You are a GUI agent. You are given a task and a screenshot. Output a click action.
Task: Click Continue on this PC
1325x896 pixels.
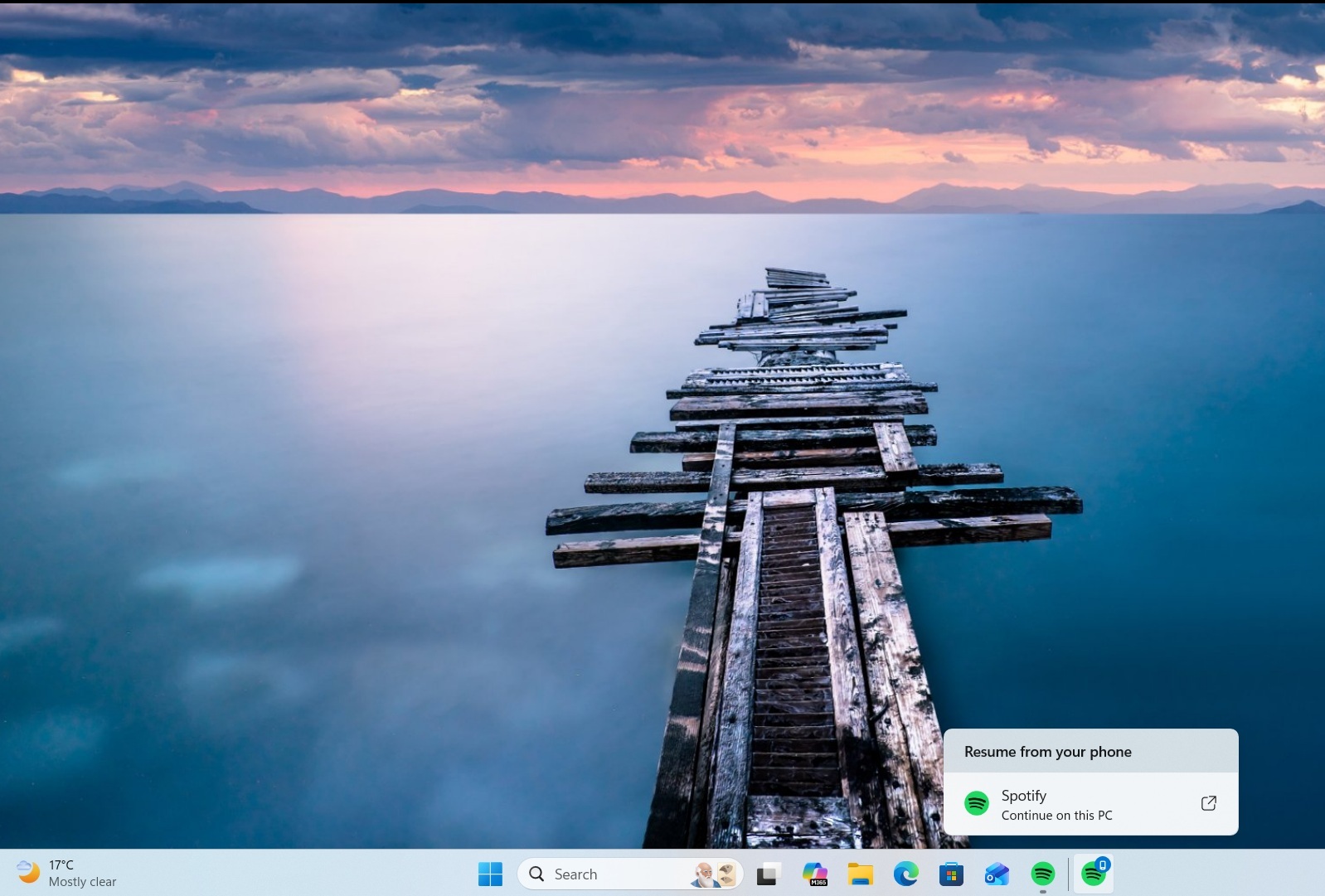point(1056,816)
